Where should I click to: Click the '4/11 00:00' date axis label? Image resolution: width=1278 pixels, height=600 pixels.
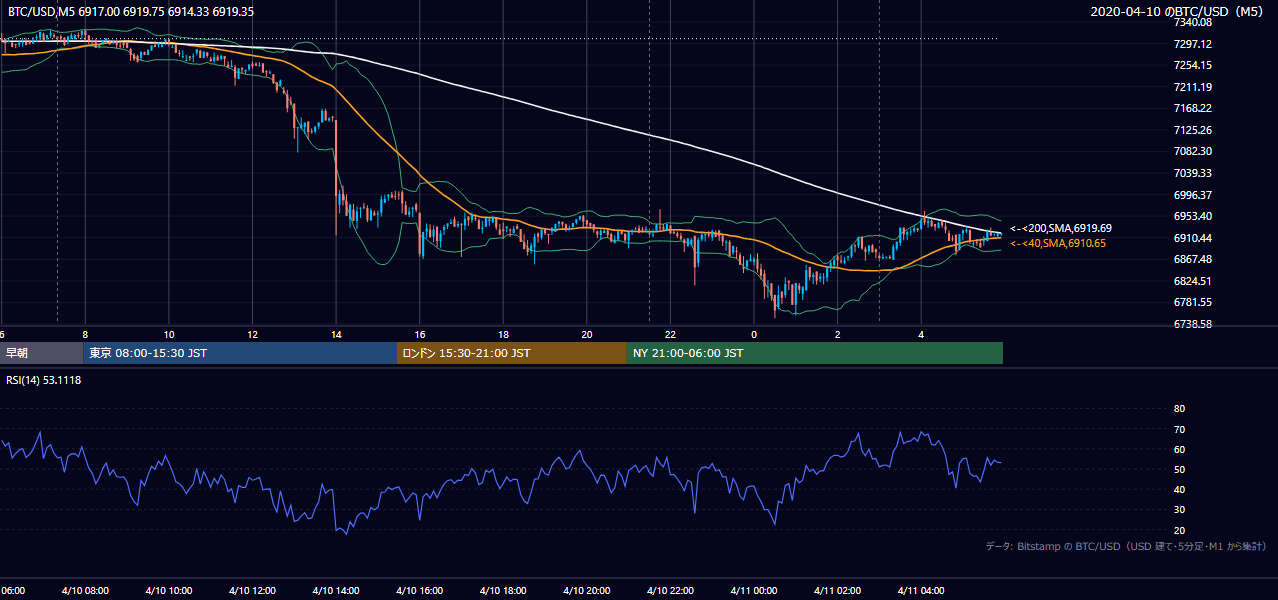coord(754,591)
